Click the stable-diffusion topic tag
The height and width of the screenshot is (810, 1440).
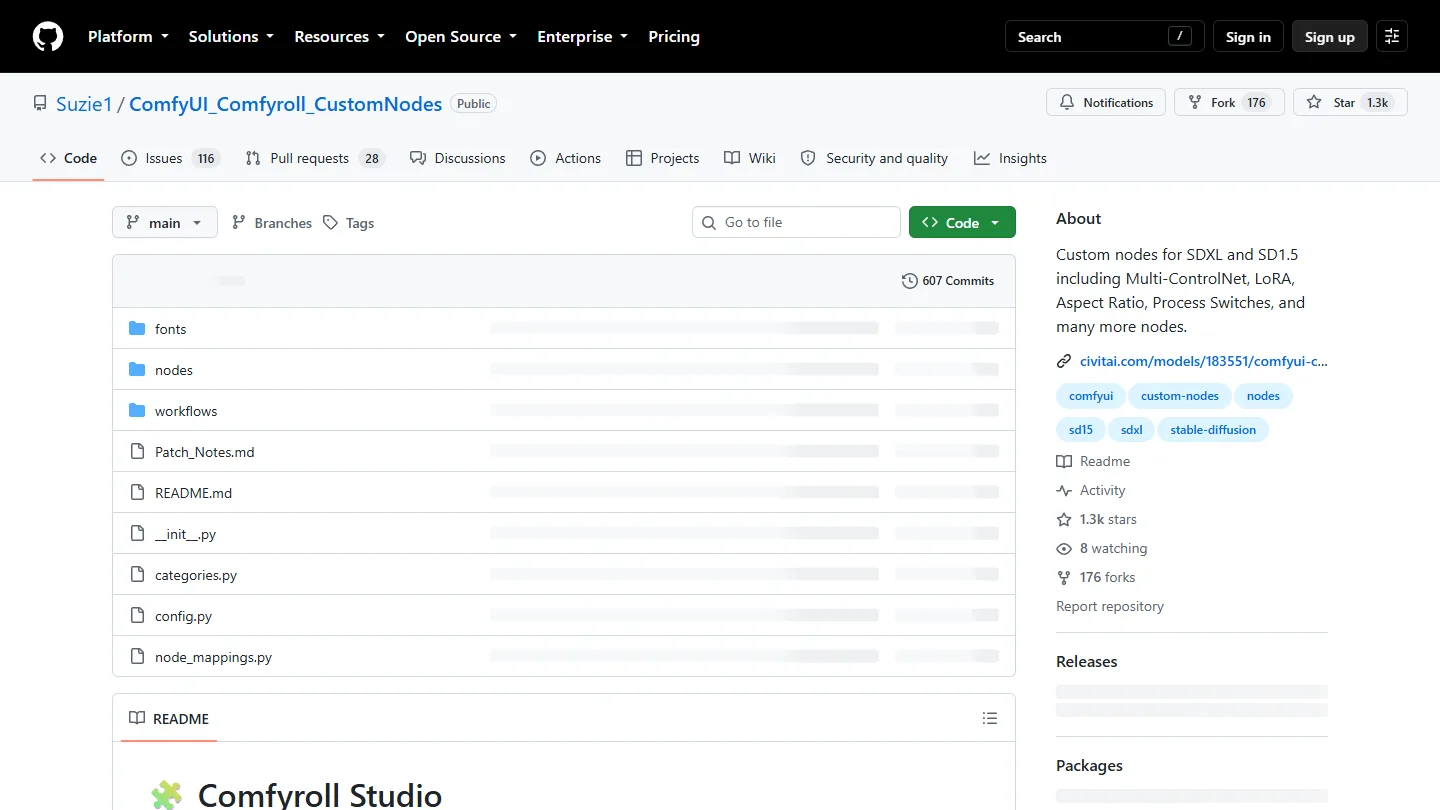click(1213, 430)
